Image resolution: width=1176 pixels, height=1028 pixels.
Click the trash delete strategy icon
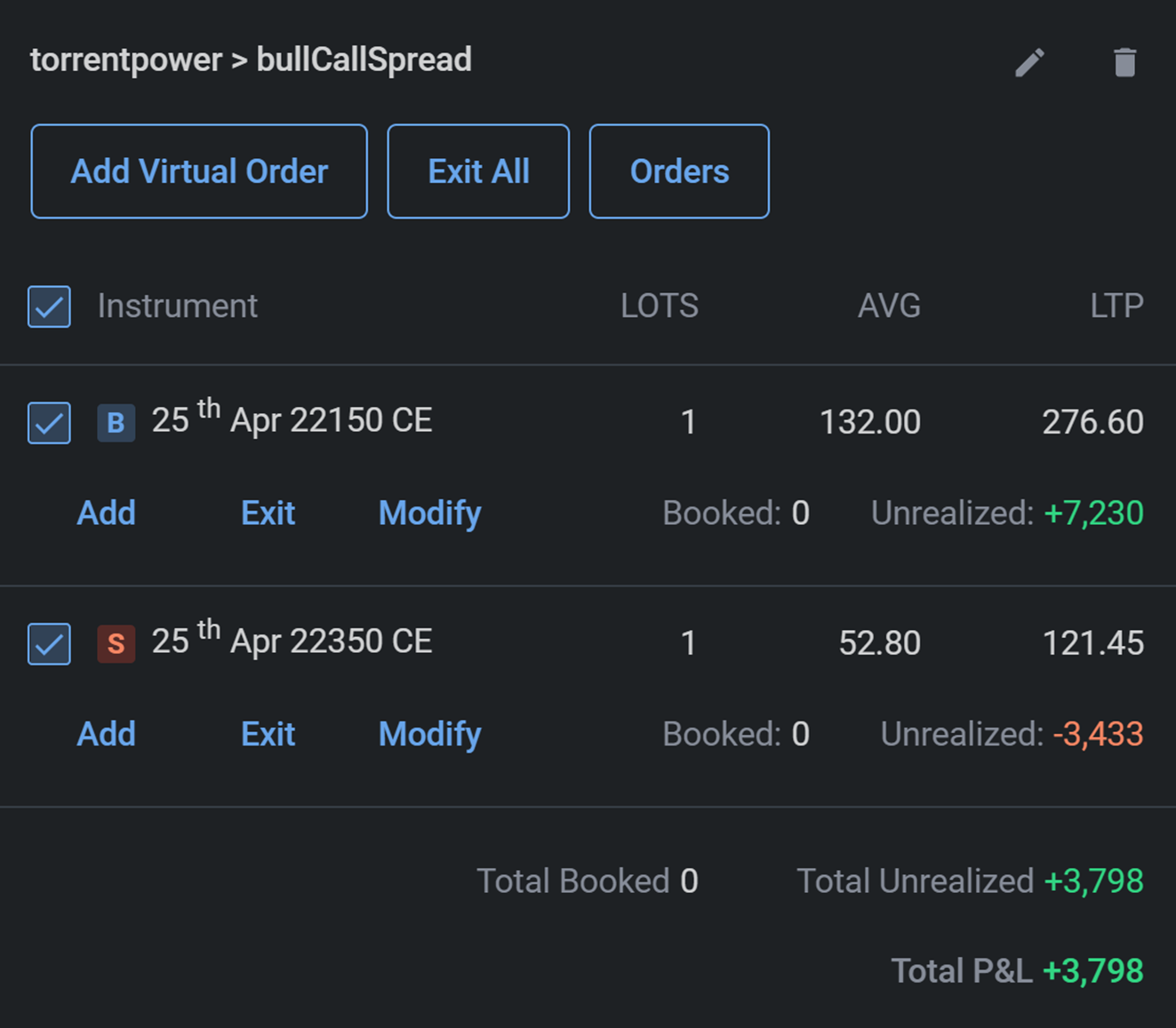click(1124, 62)
